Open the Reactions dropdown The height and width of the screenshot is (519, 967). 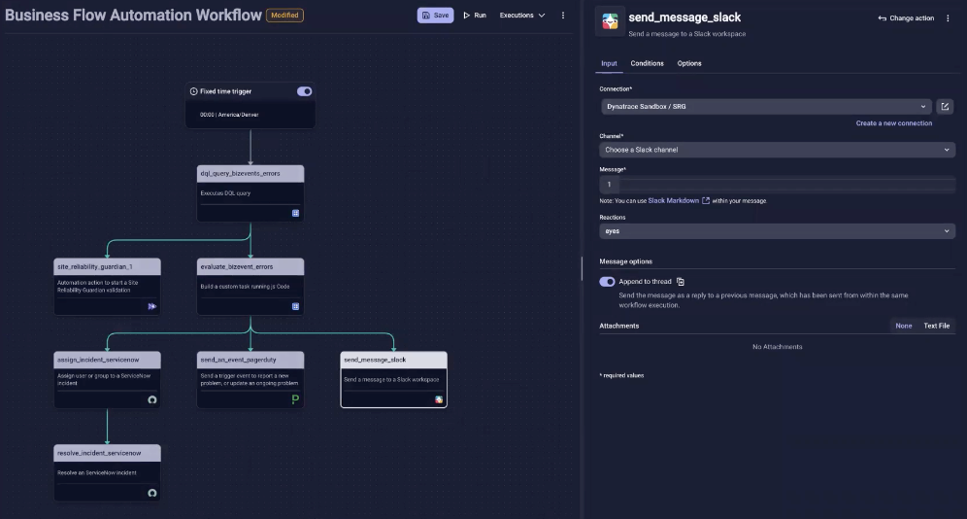[777, 231]
